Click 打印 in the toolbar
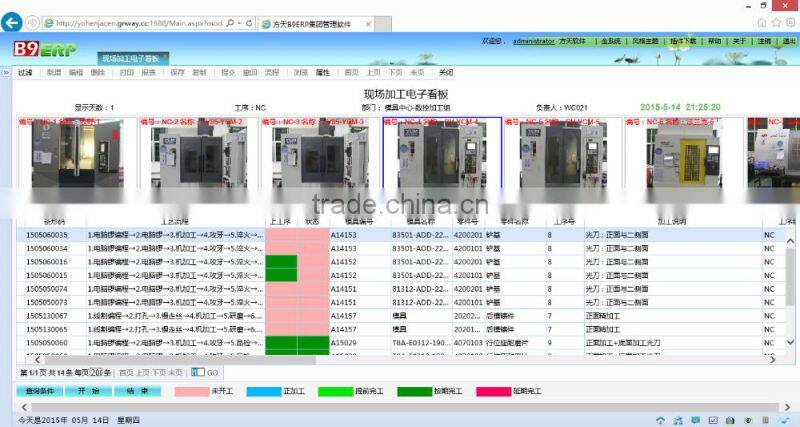 tap(126, 73)
